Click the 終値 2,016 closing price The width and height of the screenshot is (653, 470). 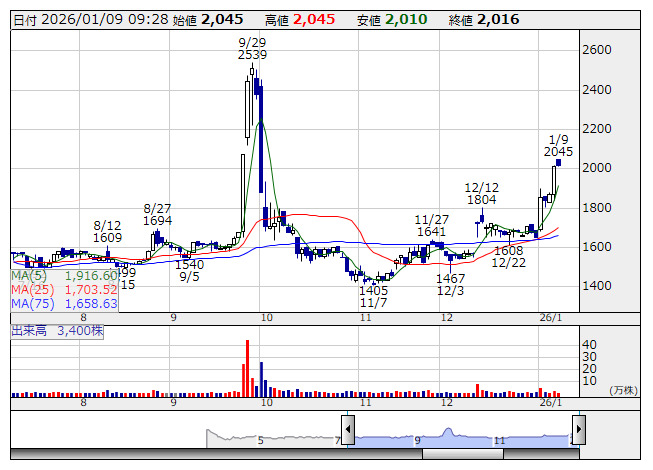click(x=484, y=20)
